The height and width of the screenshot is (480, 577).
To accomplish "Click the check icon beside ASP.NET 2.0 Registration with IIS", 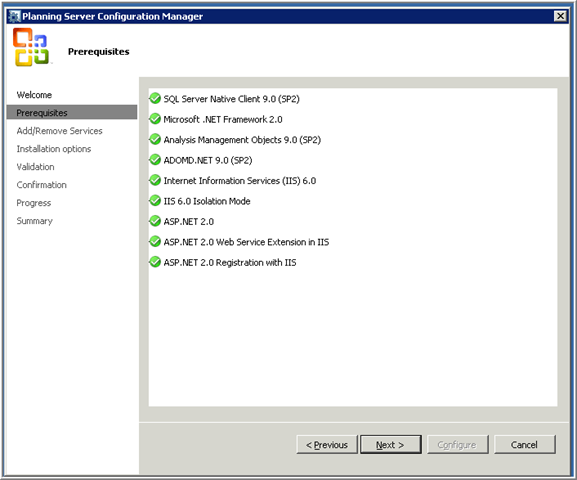I will point(155,262).
